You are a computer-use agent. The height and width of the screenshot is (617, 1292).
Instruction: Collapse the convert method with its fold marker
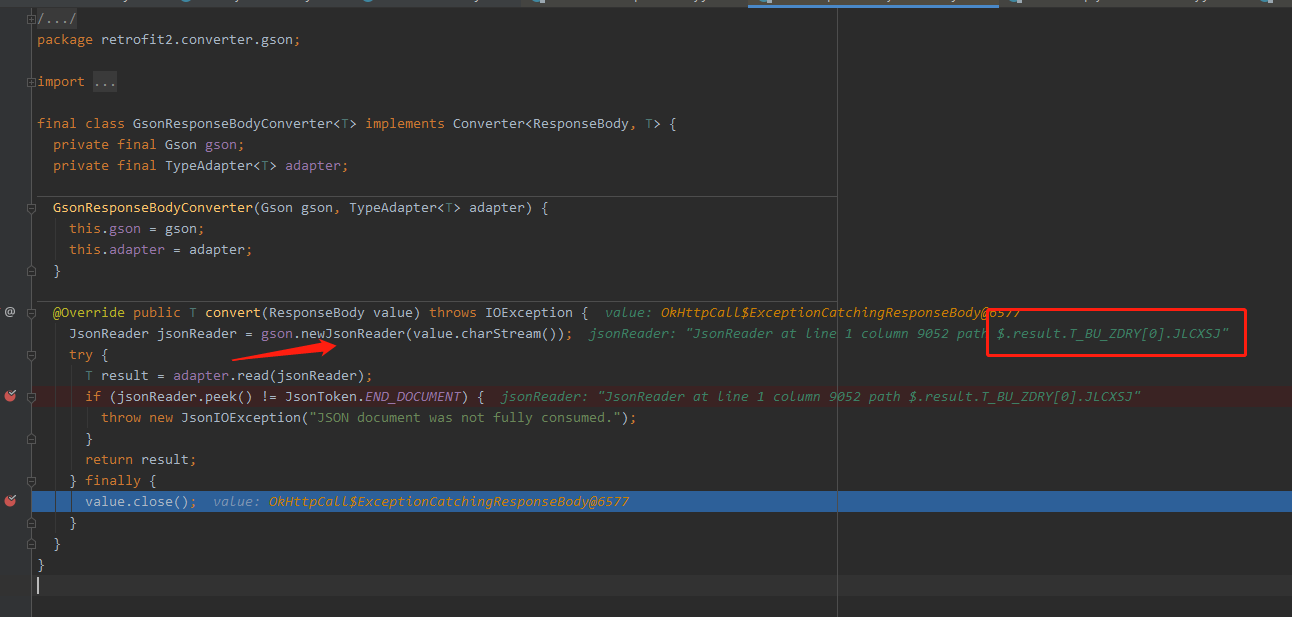pos(31,312)
